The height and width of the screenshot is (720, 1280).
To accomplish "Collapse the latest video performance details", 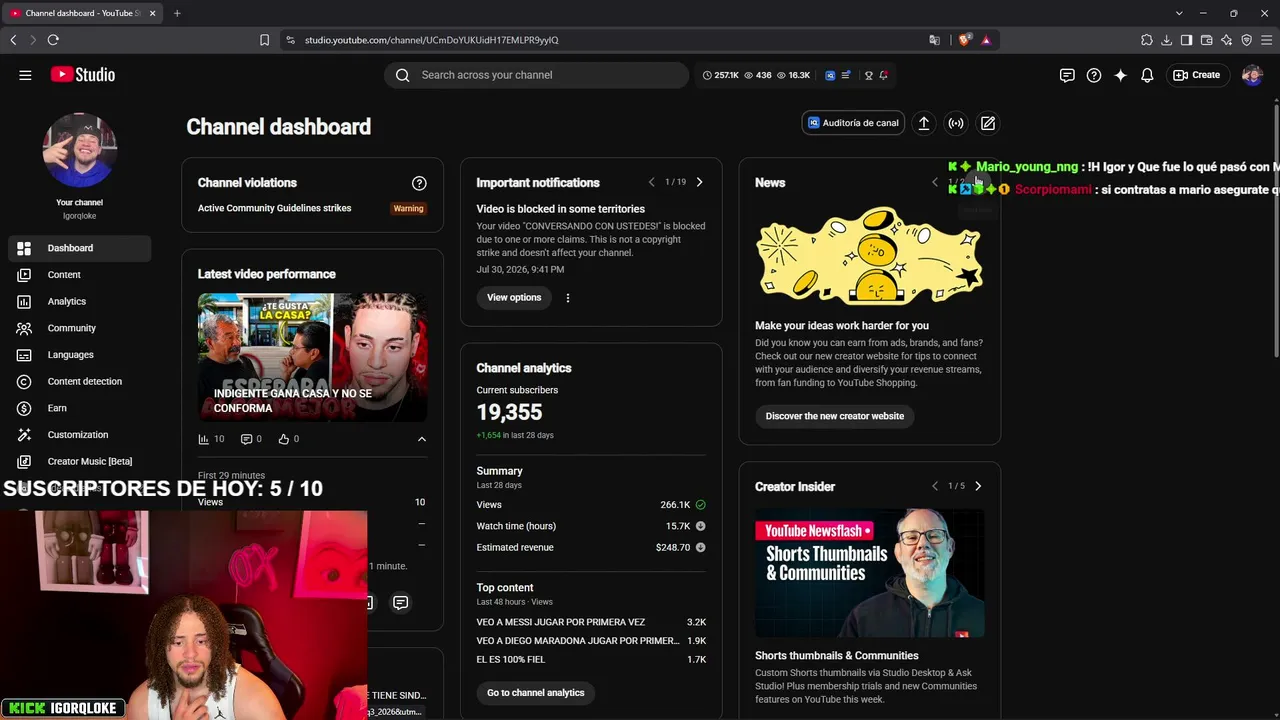I will tap(421, 439).
